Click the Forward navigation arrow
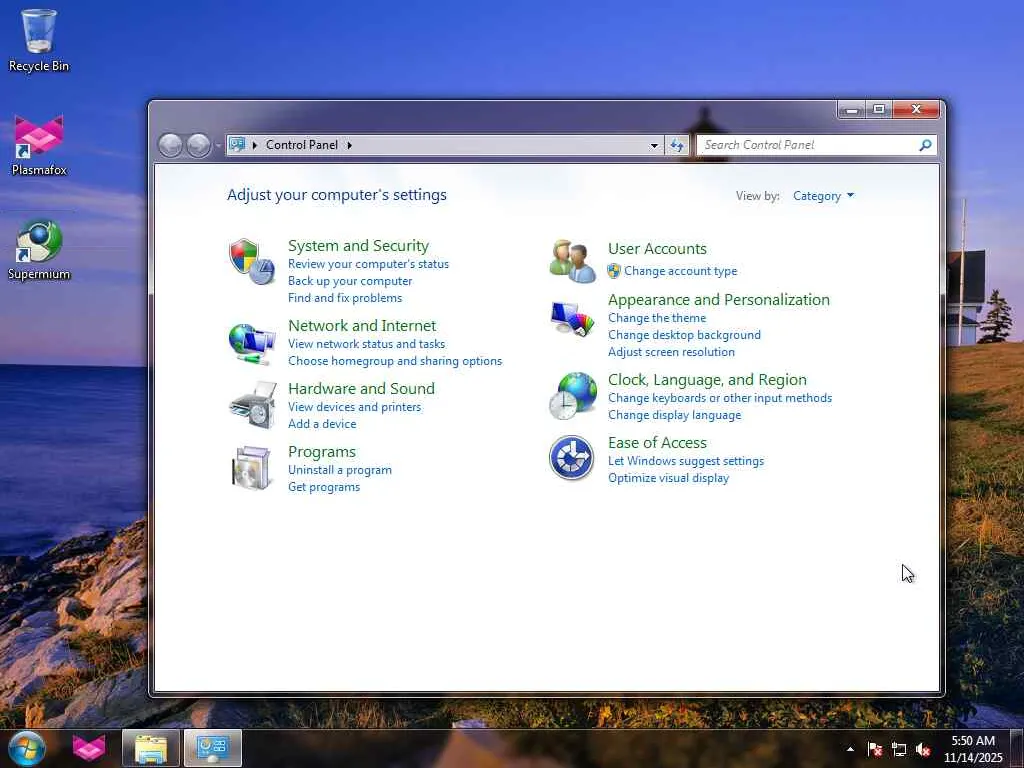Image resolution: width=1024 pixels, height=768 pixels. [x=199, y=145]
